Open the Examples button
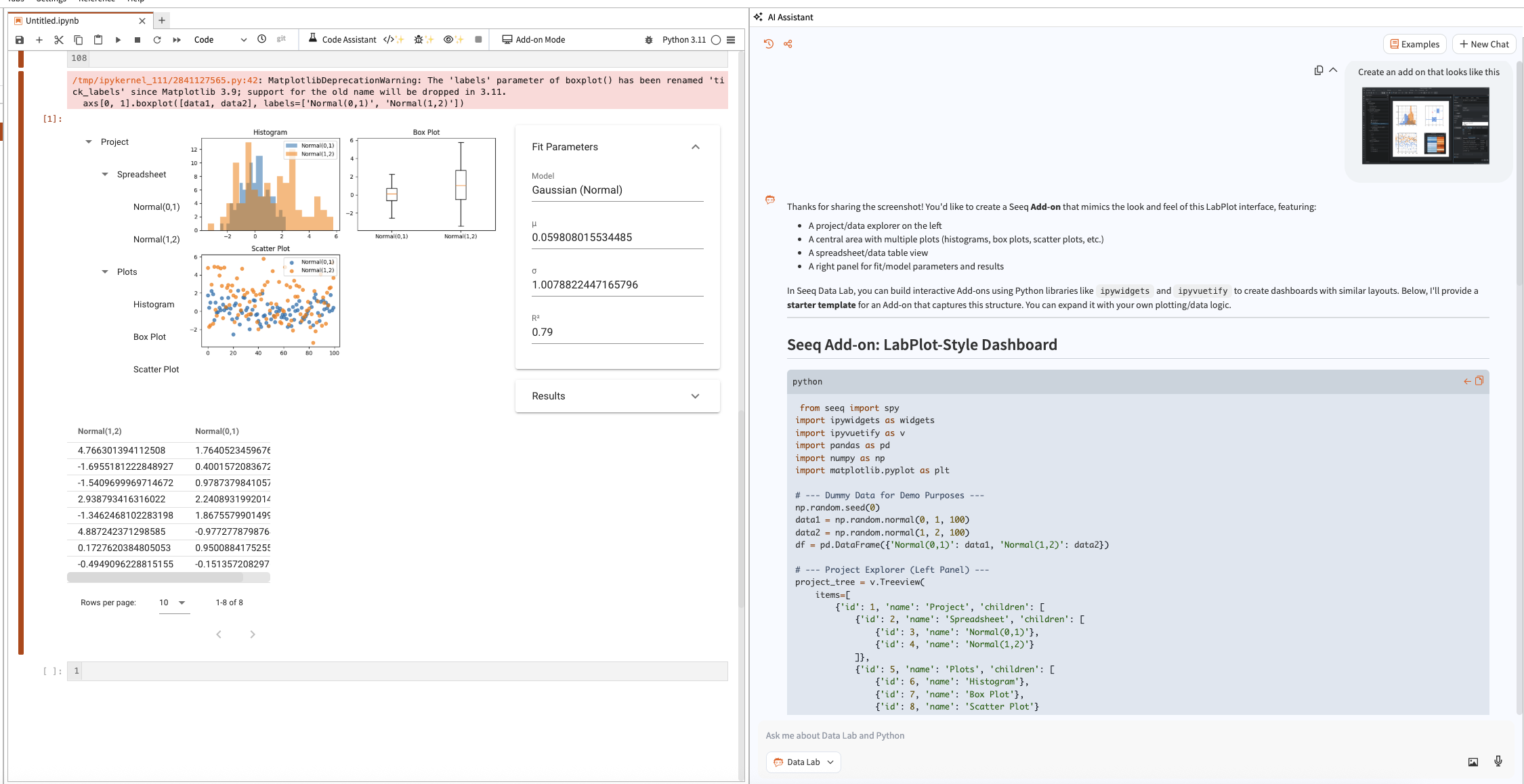1524x784 pixels. (1414, 44)
